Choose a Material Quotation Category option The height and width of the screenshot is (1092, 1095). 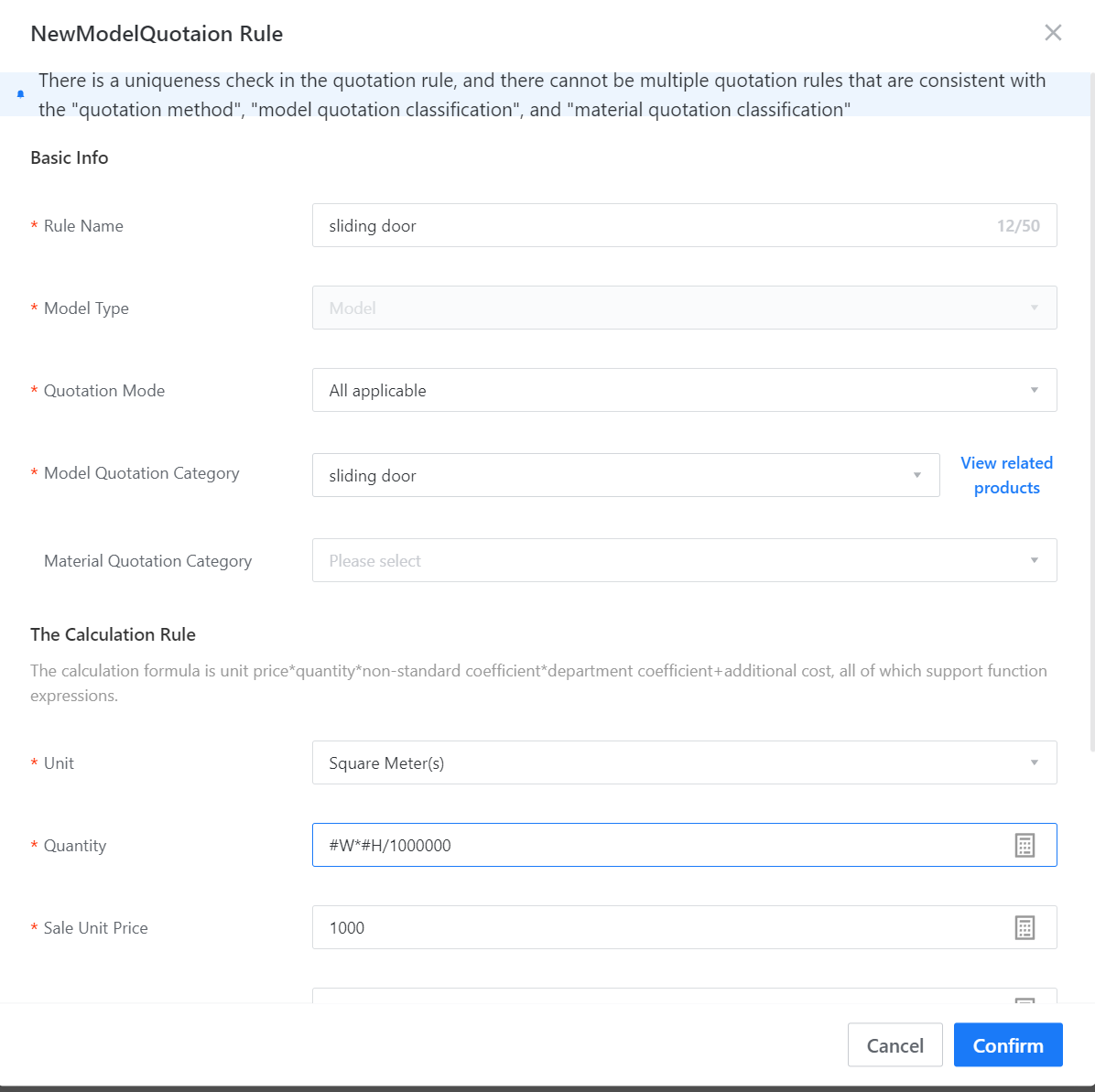[x=684, y=560]
